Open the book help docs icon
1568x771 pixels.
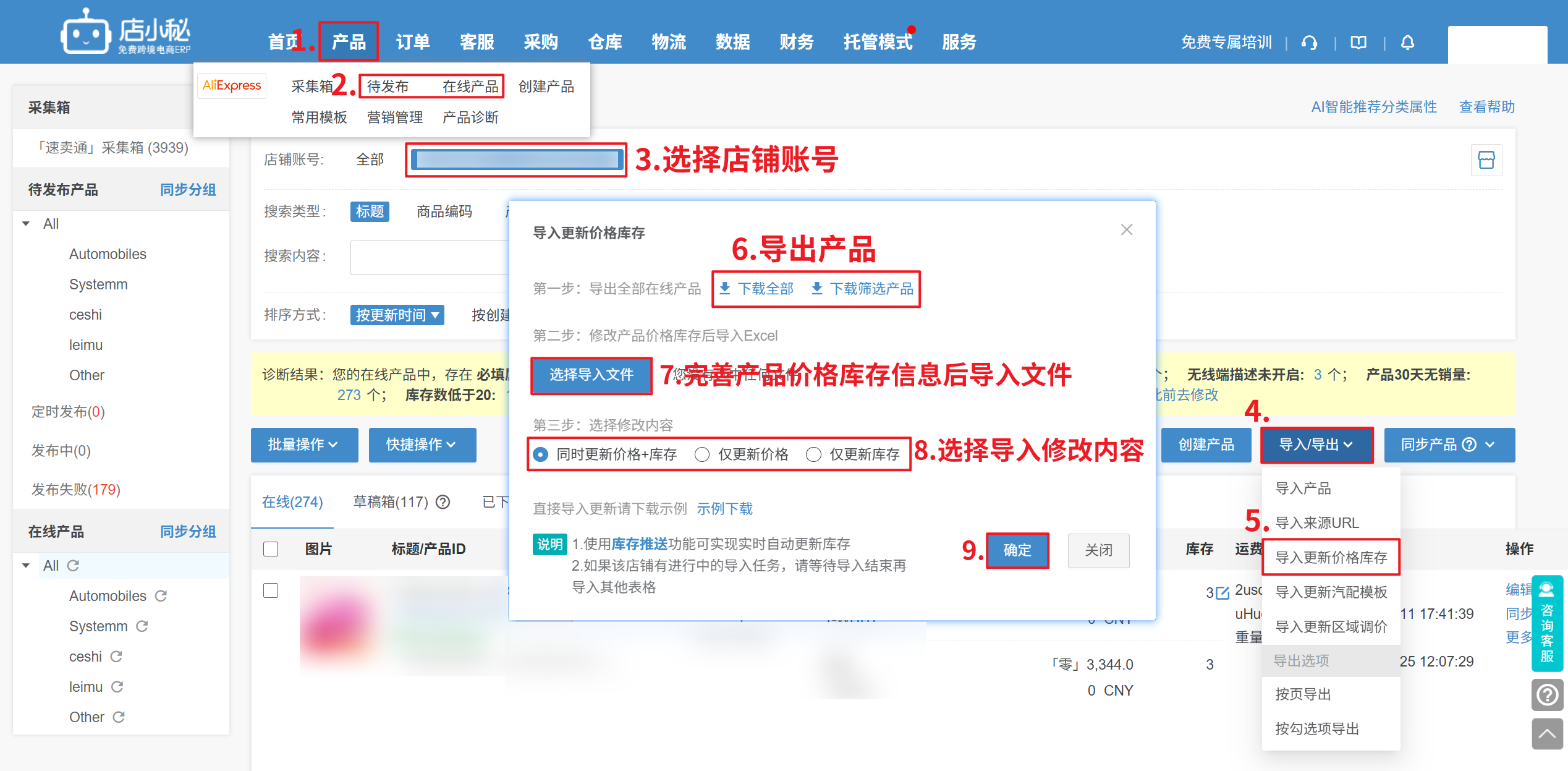coord(1358,43)
